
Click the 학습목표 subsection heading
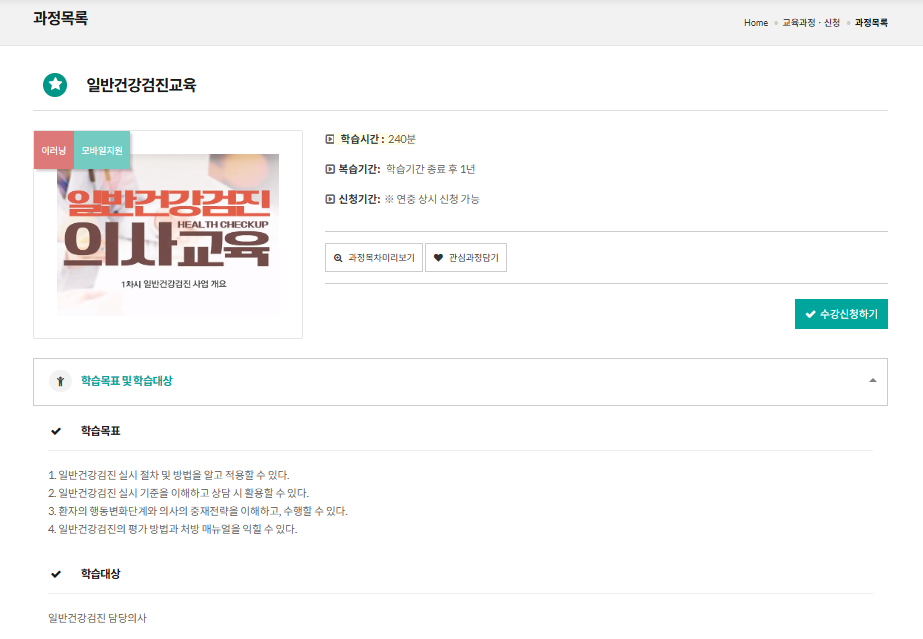tap(101, 431)
